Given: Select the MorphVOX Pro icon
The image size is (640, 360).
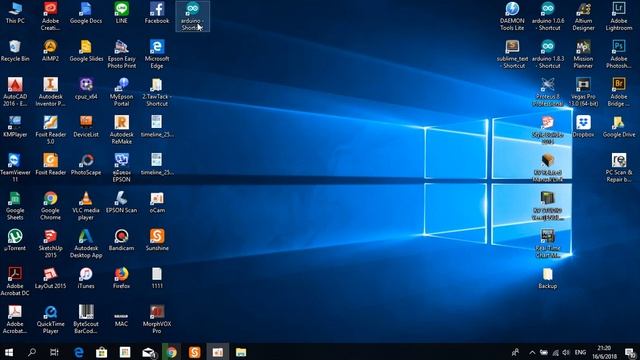Looking at the screenshot, I should [x=157, y=320].
